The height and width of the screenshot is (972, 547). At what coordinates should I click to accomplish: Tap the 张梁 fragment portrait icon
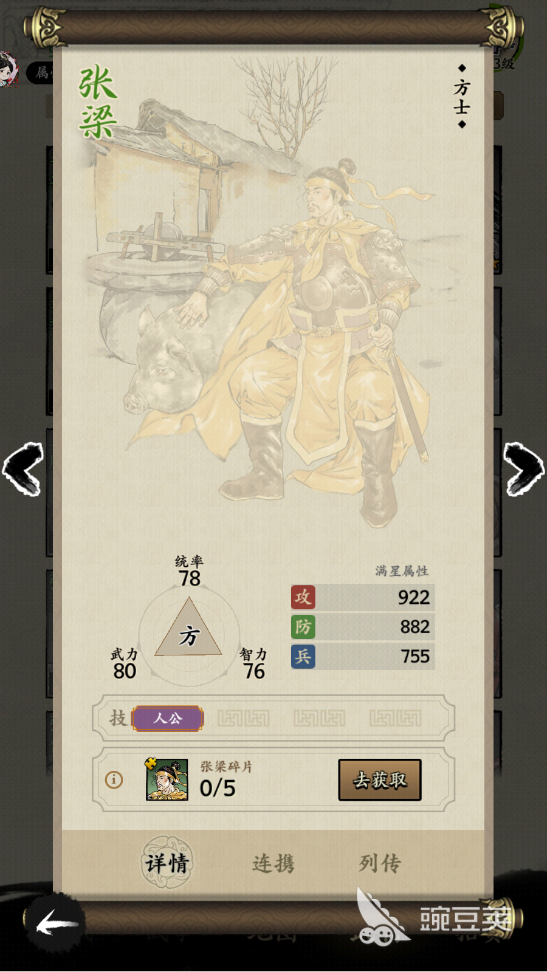pos(167,780)
